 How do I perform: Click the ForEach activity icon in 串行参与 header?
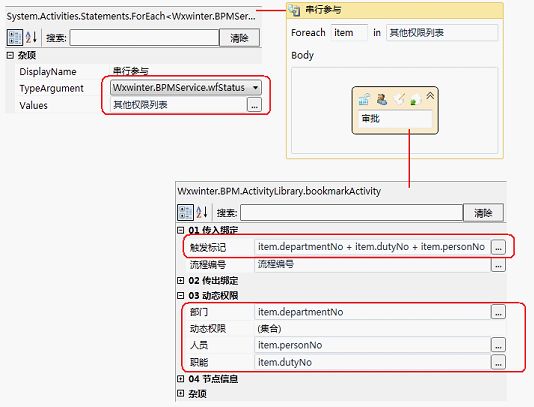pos(294,10)
